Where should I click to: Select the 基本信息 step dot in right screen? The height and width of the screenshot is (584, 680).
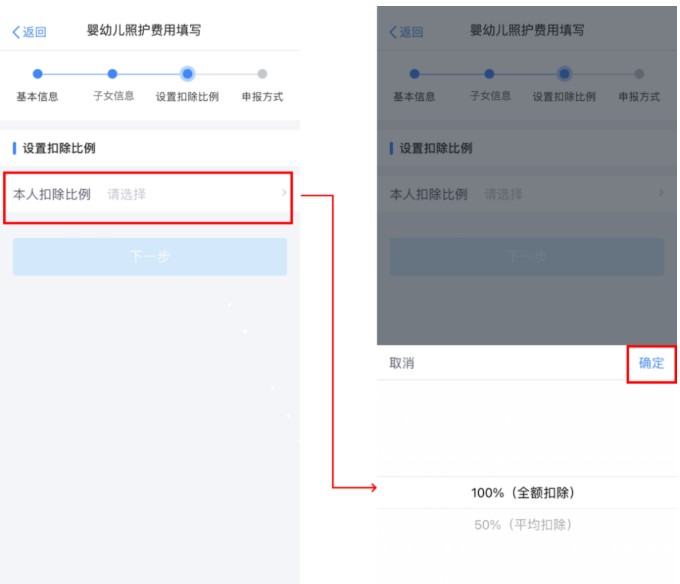pyautogui.click(x=415, y=74)
